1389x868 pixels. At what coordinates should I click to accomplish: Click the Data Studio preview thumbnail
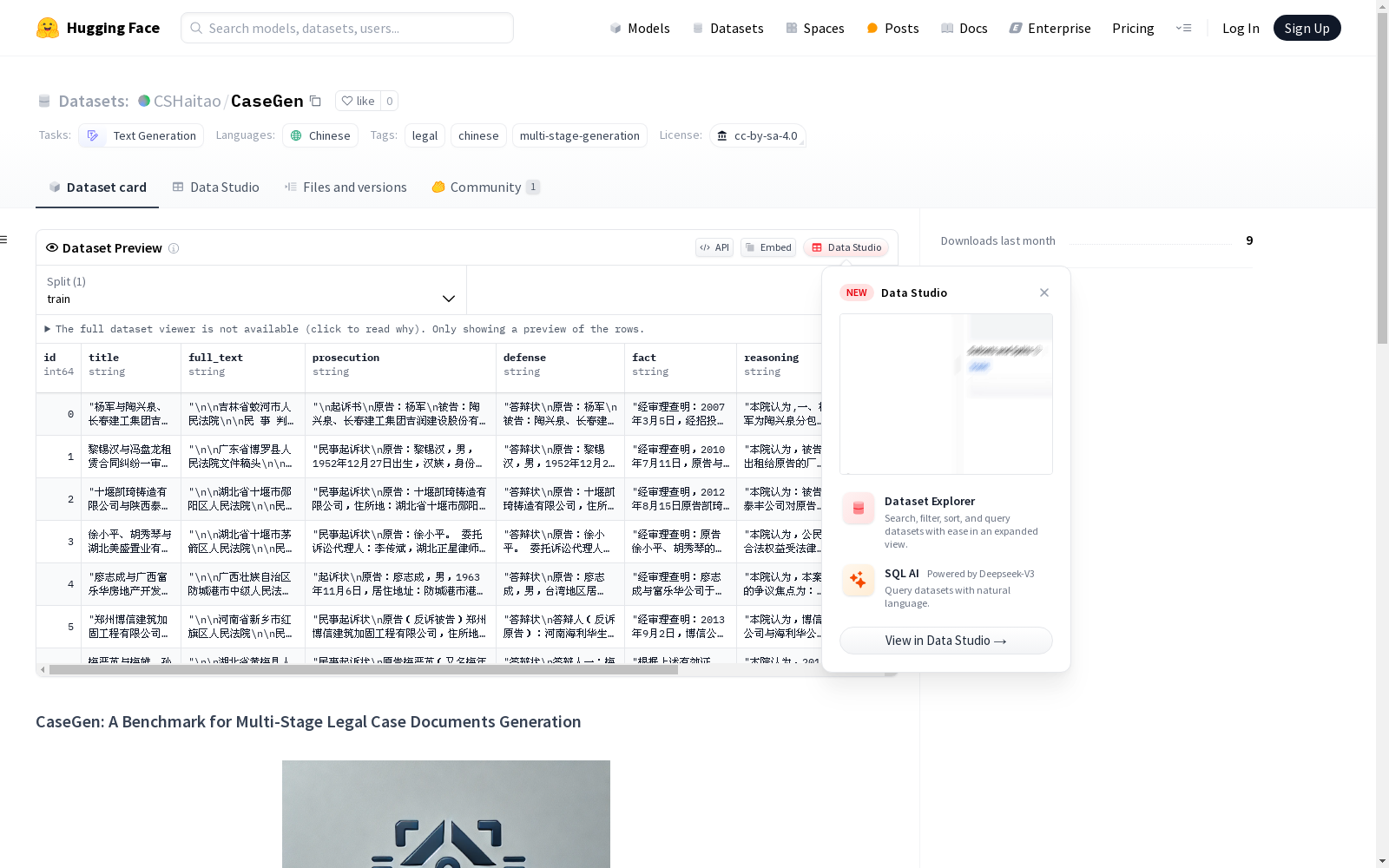click(946, 394)
